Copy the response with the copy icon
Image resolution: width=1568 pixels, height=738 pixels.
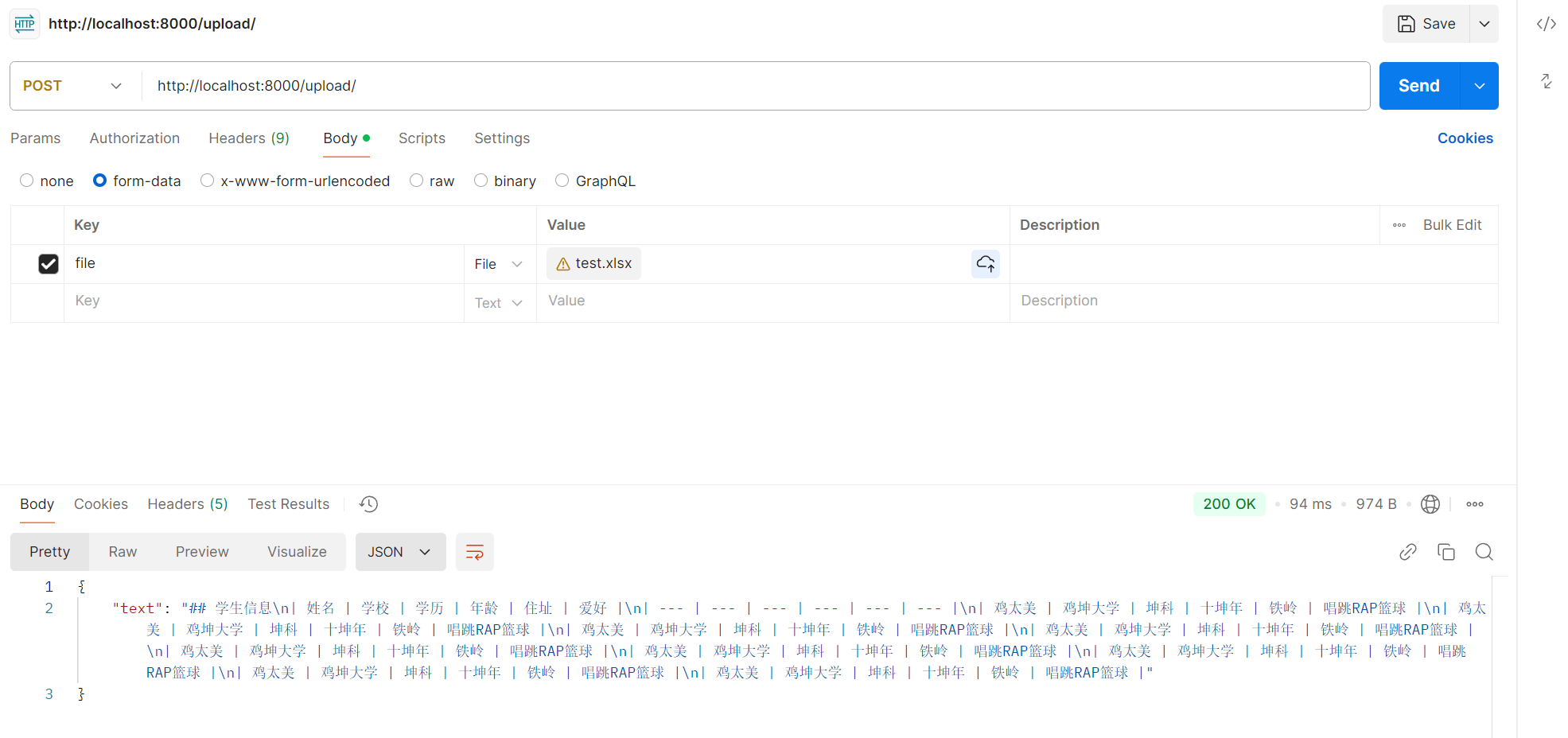(x=1446, y=552)
